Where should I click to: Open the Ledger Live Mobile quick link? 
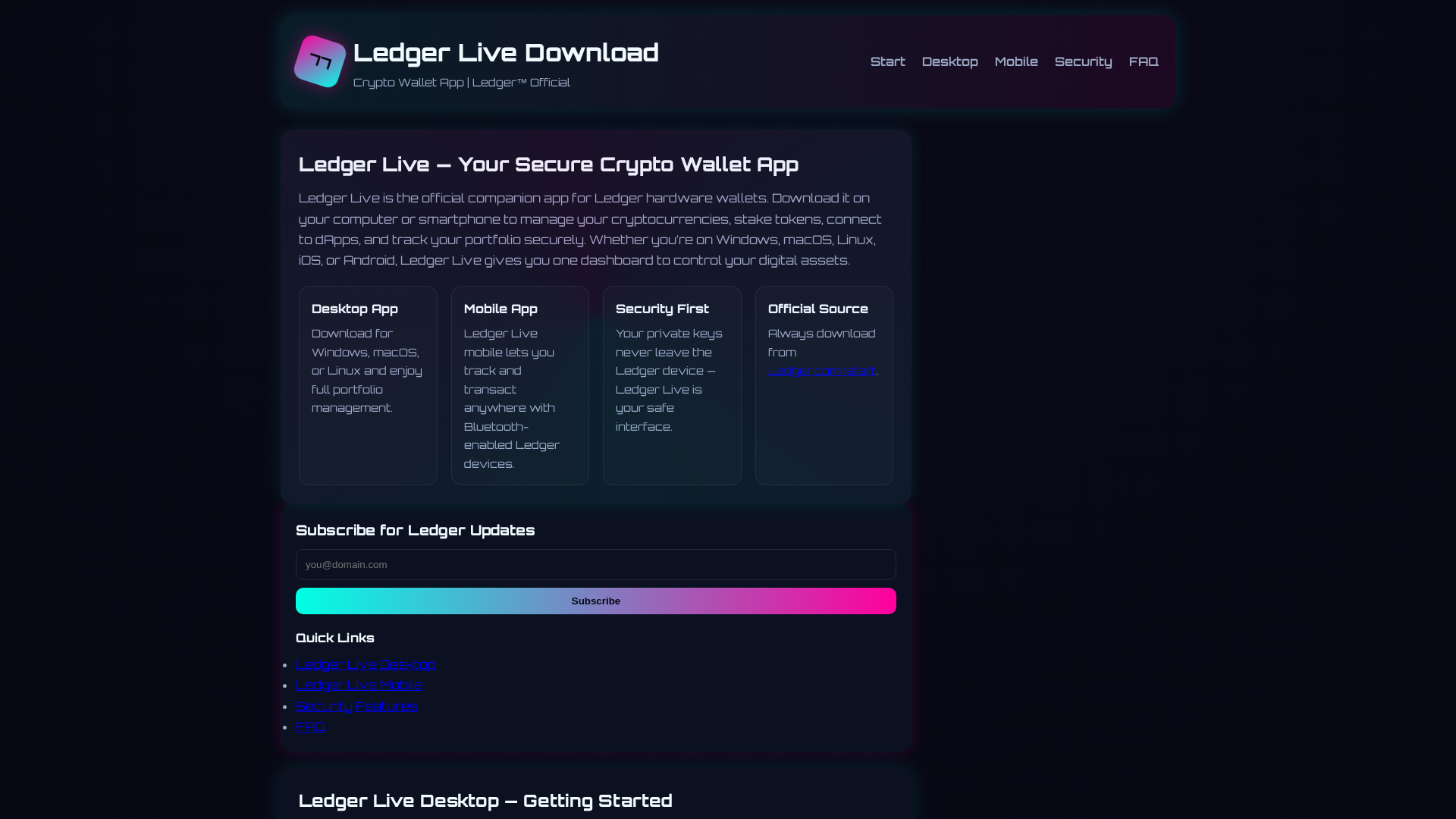click(359, 685)
